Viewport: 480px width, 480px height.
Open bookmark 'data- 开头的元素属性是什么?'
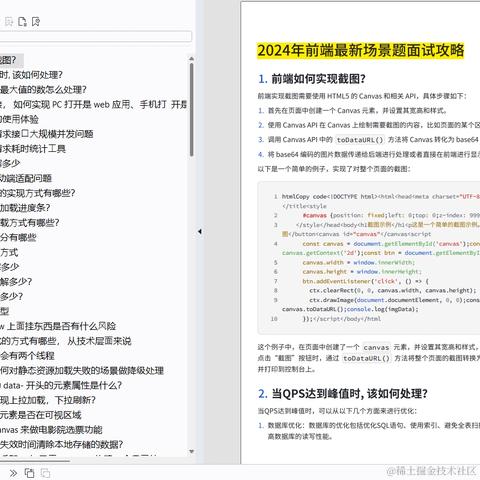61,385
